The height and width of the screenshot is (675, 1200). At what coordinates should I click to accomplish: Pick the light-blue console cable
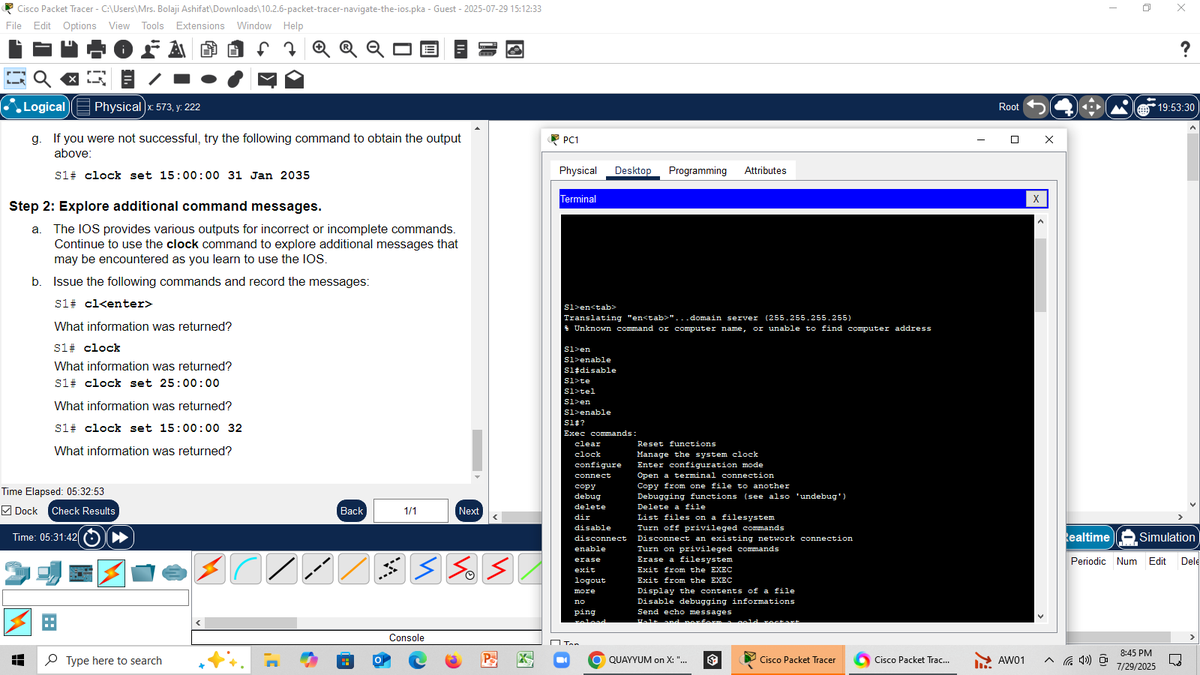[x=245, y=570]
